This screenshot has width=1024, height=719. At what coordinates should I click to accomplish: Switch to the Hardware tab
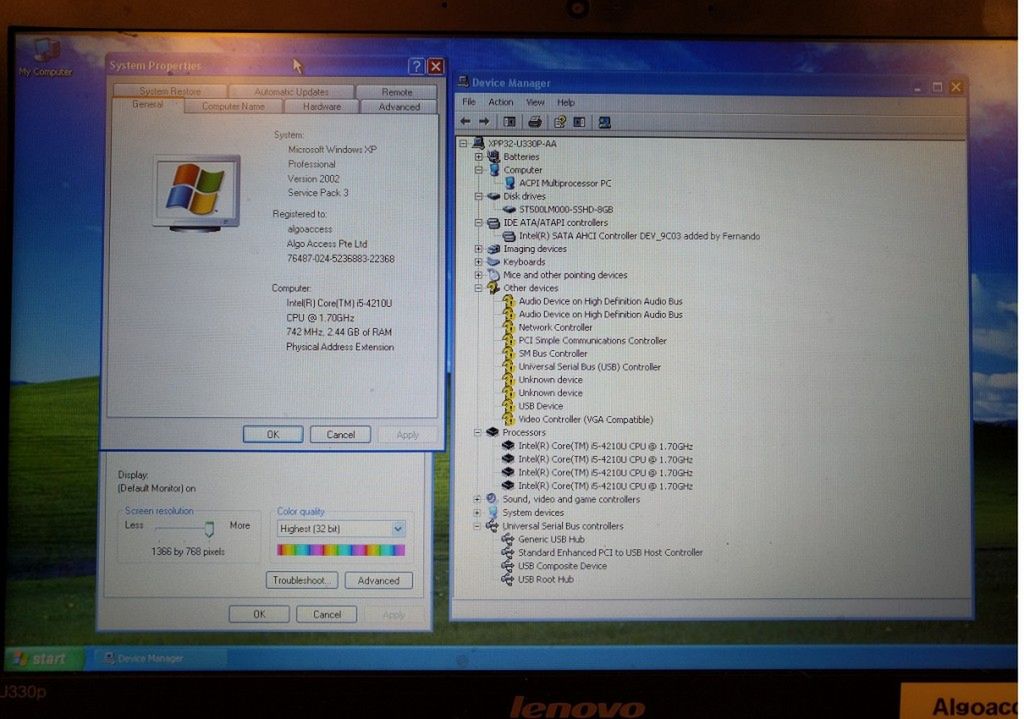pos(321,106)
